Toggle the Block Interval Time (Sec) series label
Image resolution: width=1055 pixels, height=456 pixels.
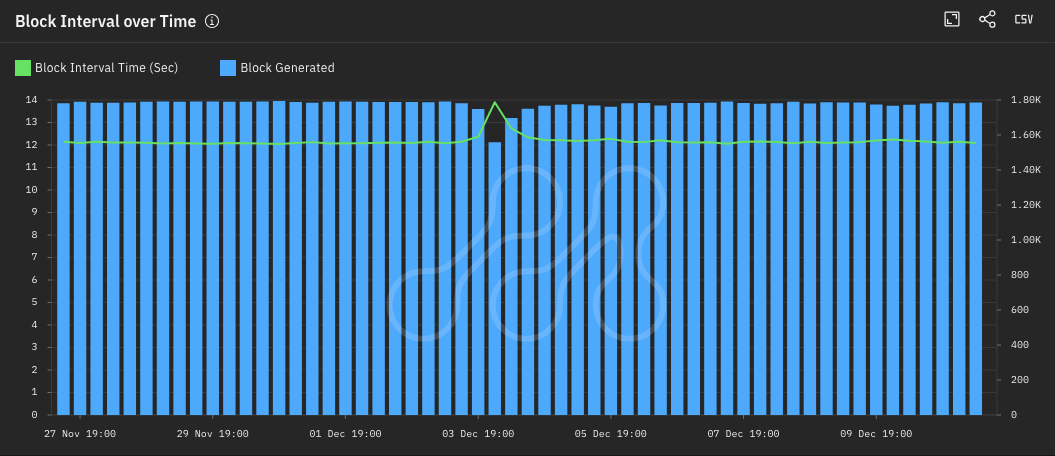click(x=106, y=68)
